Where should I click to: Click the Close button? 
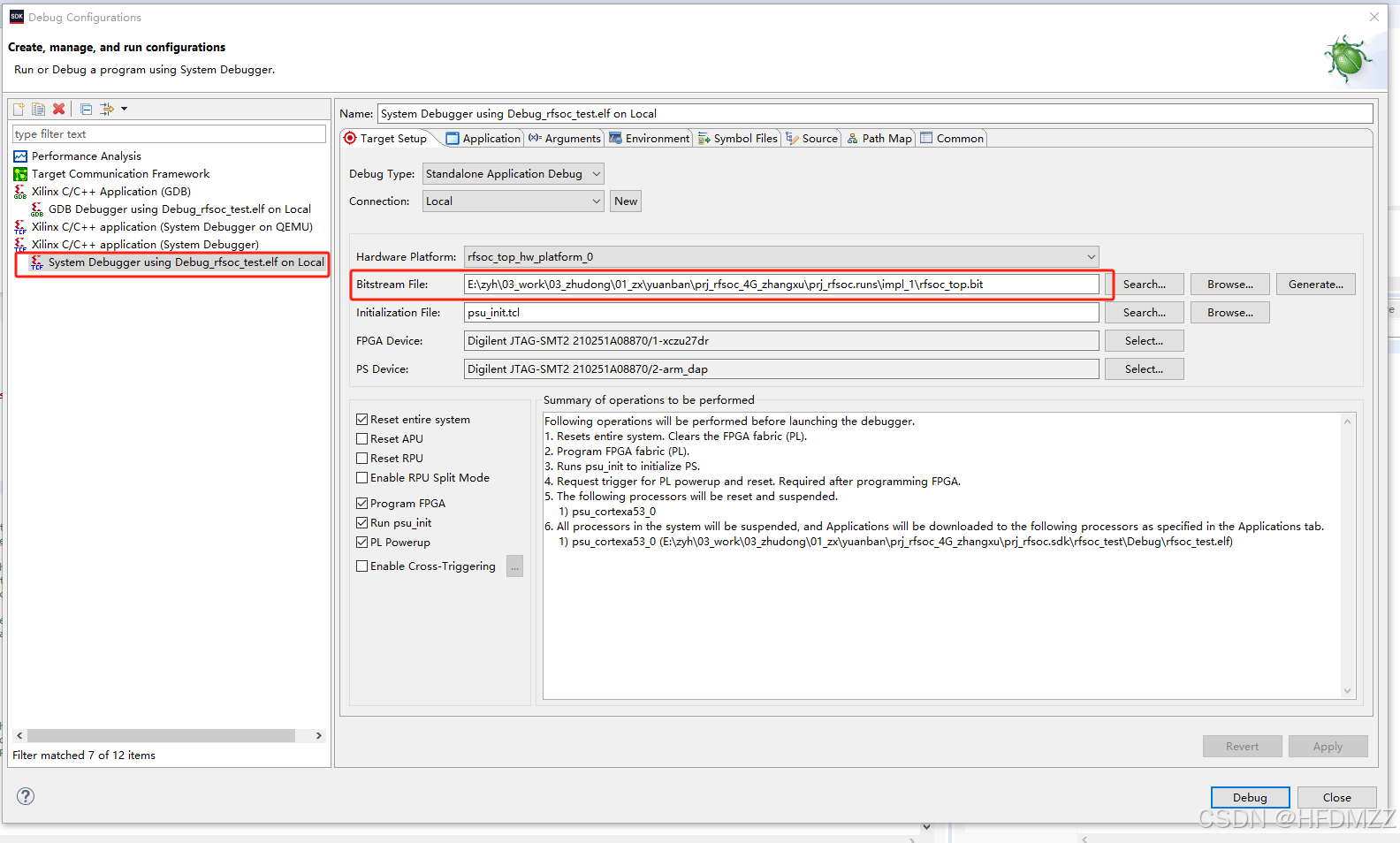(x=1336, y=798)
